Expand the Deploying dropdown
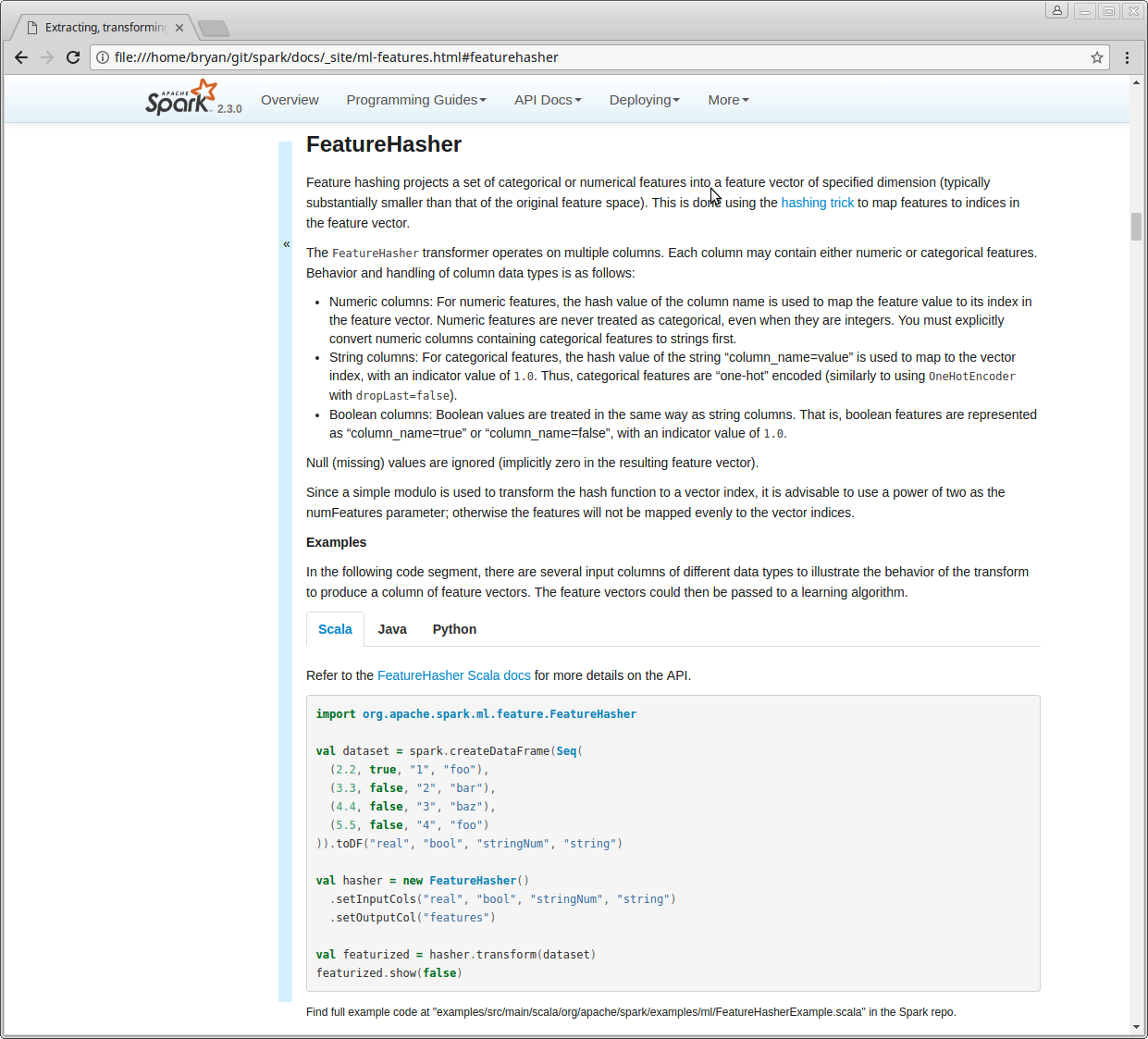This screenshot has width=1148, height=1039. 644,100
